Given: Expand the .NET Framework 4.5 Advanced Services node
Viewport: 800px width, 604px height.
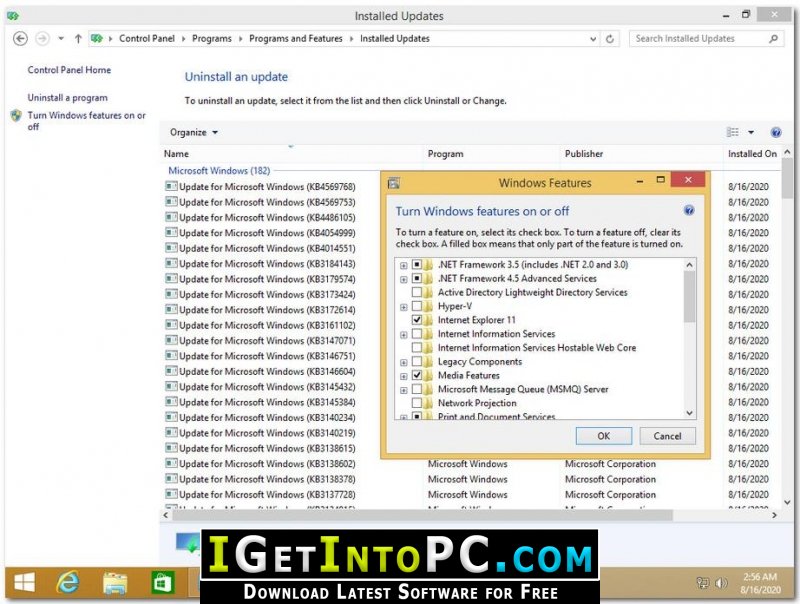Looking at the screenshot, I should (404, 279).
